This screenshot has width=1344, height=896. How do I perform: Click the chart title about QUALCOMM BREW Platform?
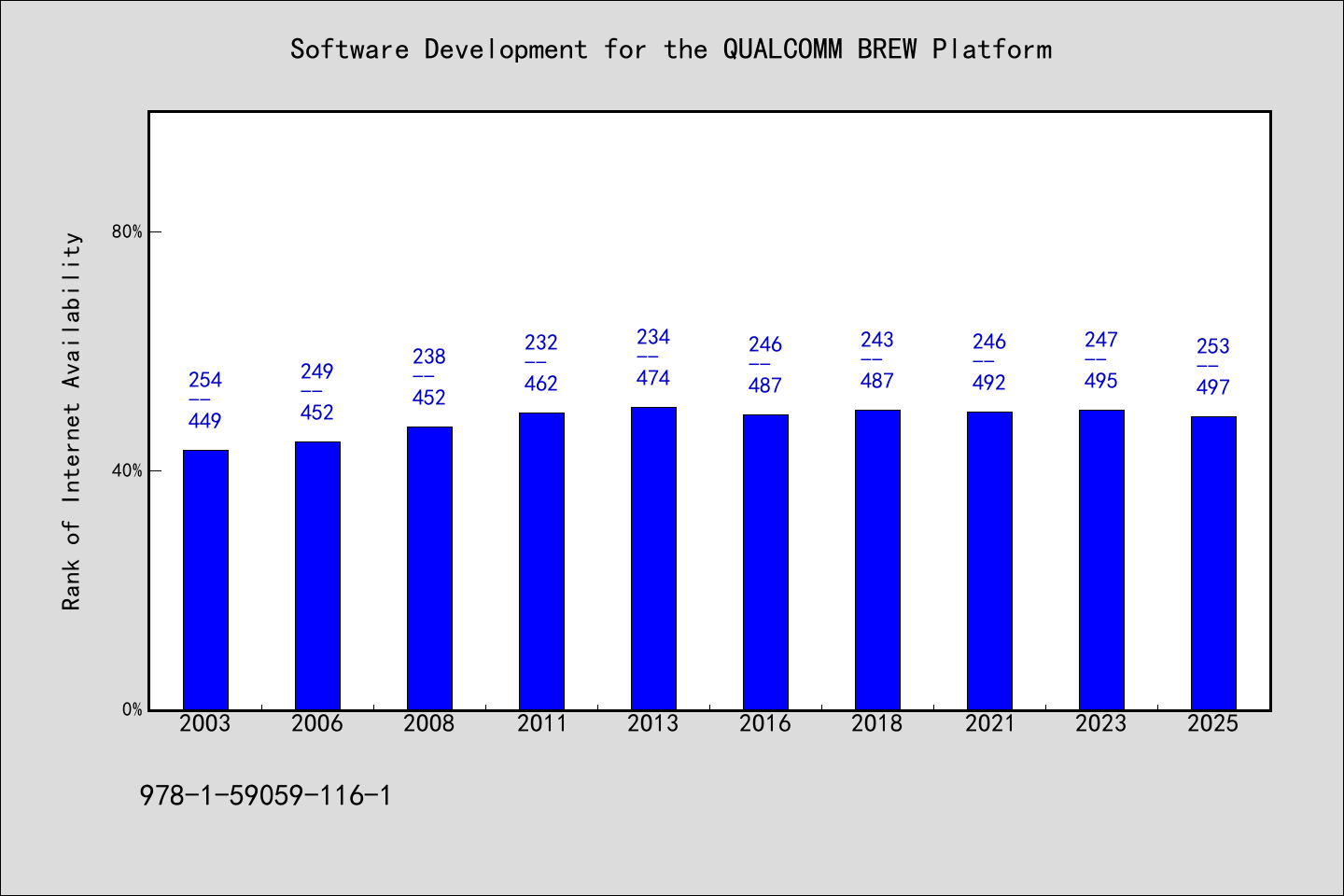coord(671,49)
